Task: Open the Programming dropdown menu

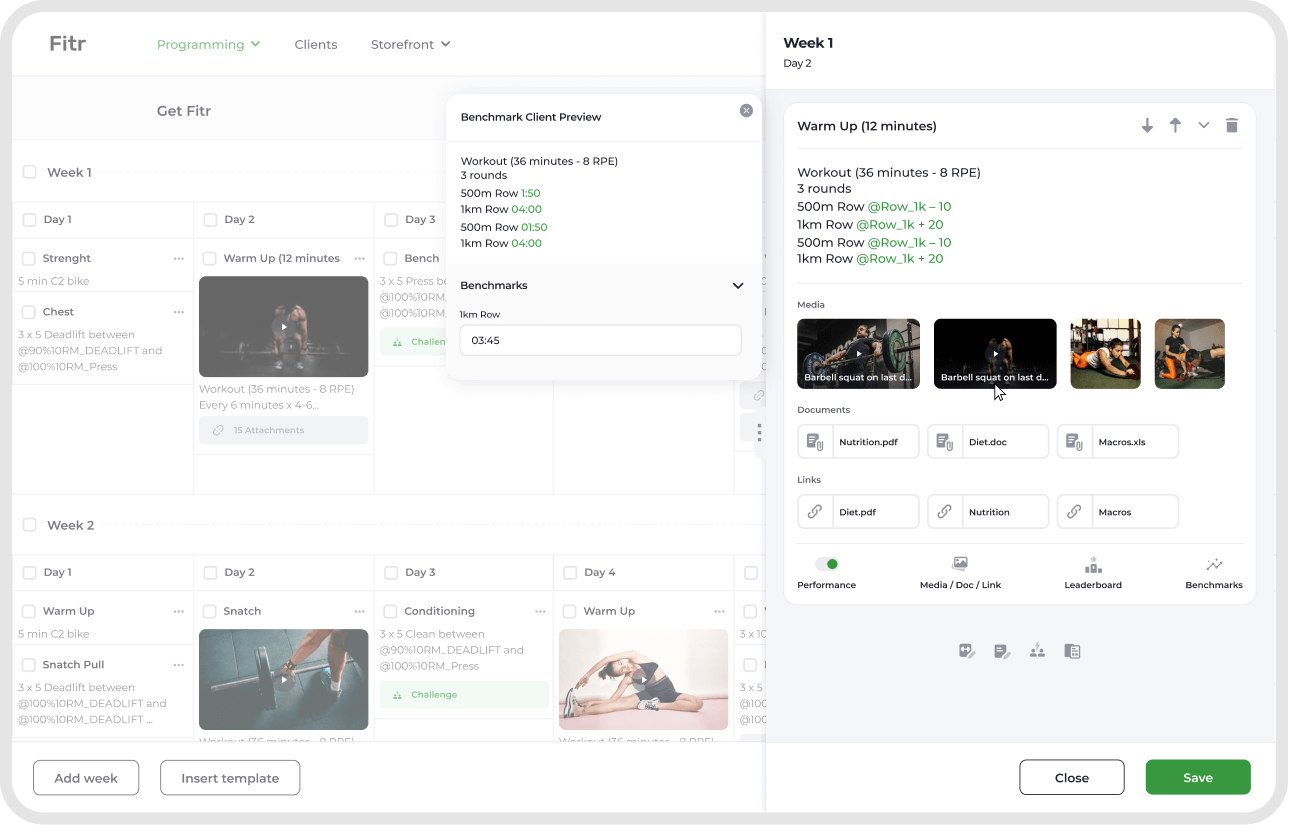Action: pyautogui.click(x=208, y=44)
